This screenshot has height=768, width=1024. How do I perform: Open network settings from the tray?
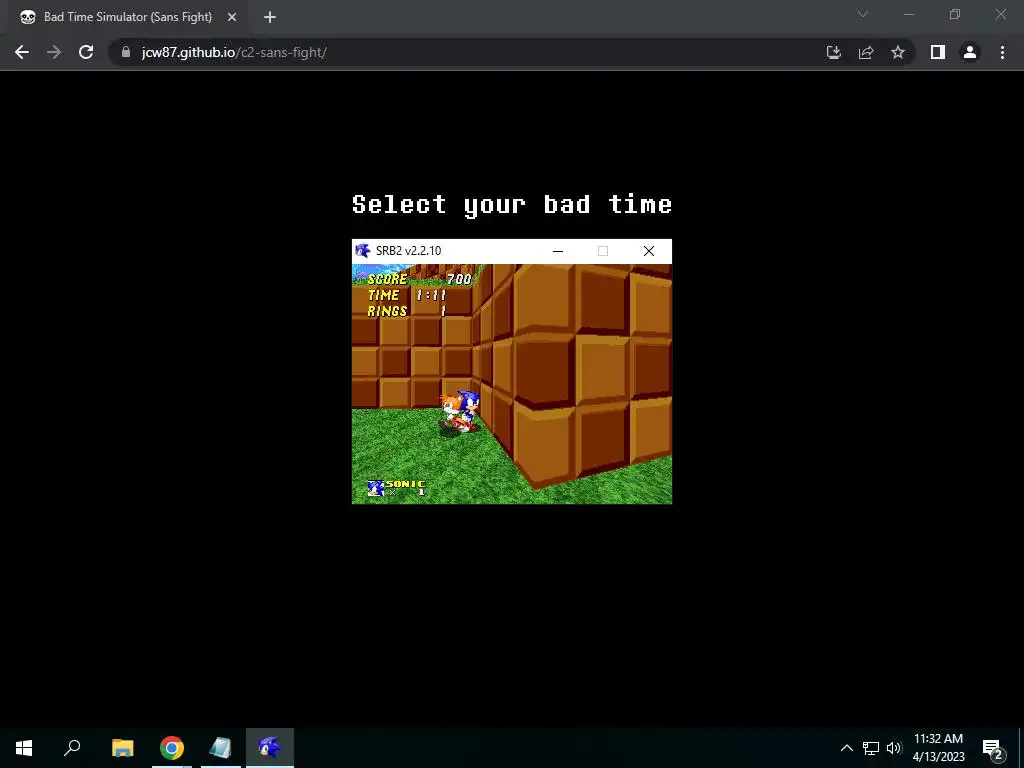pos(871,748)
